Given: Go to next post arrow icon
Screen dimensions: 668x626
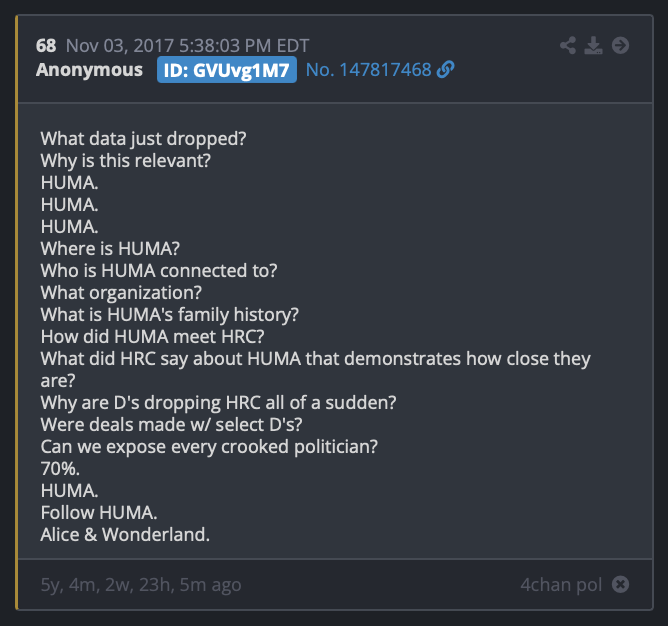Looking at the screenshot, I should tap(620, 45).
